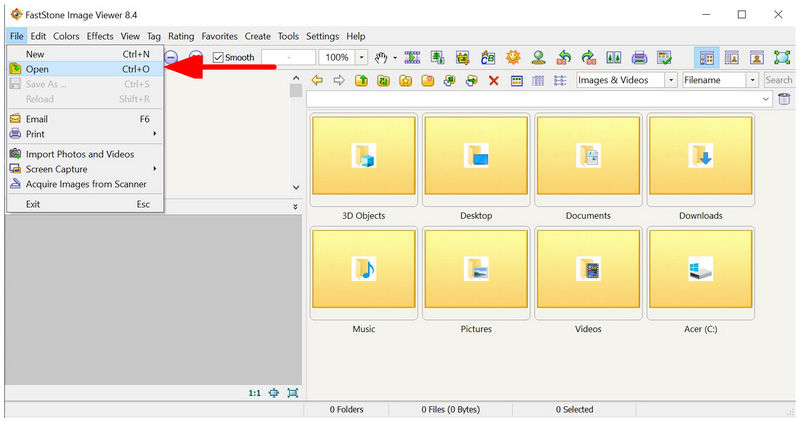Click the tree scrollbar up arrow
The height and width of the screenshot is (422, 800).
[x=296, y=78]
